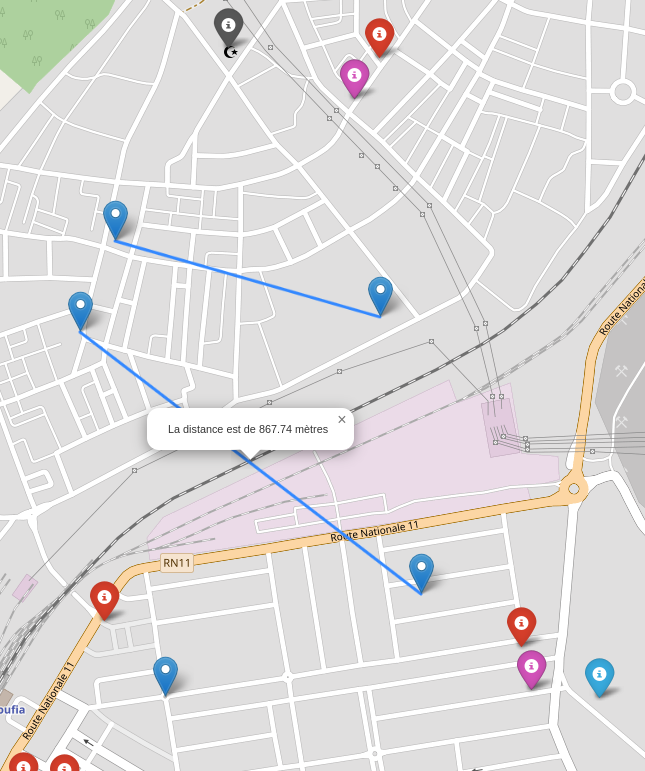The image size is (645, 771).
Task: Open the red info marker on the RN11 bend
Action: [x=105, y=600]
